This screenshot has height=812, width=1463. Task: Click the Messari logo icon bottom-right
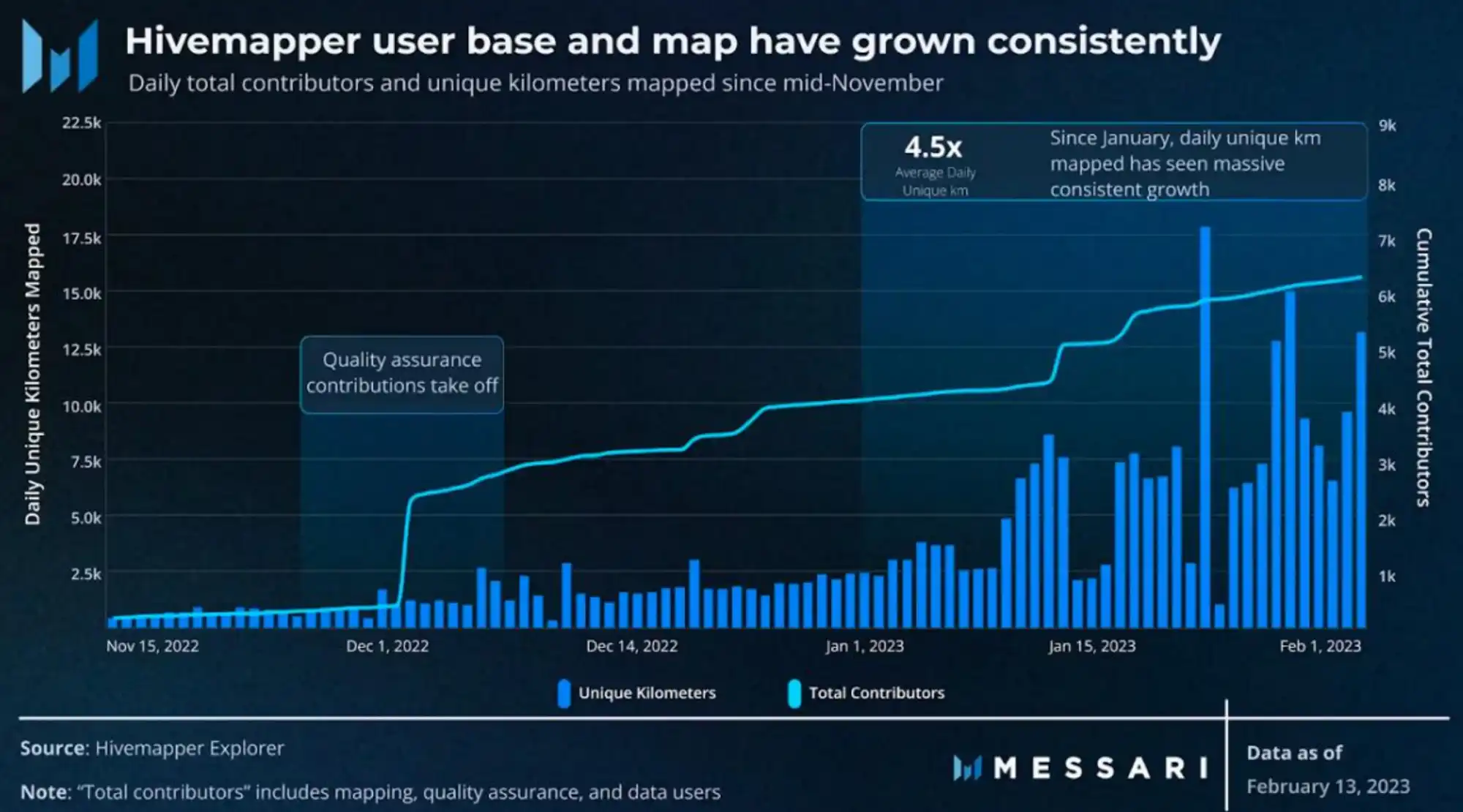coord(969,767)
